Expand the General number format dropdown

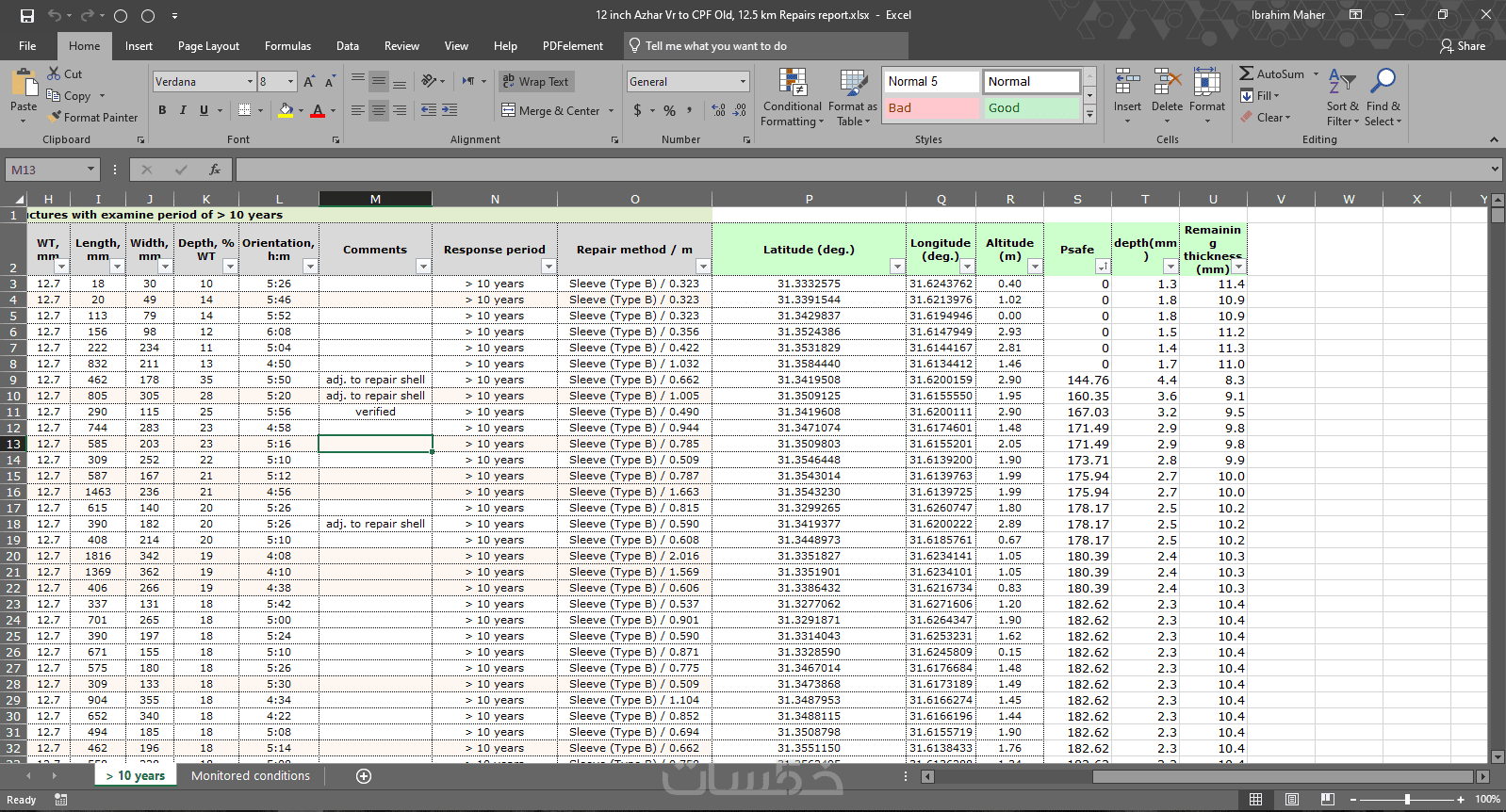click(x=743, y=82)
